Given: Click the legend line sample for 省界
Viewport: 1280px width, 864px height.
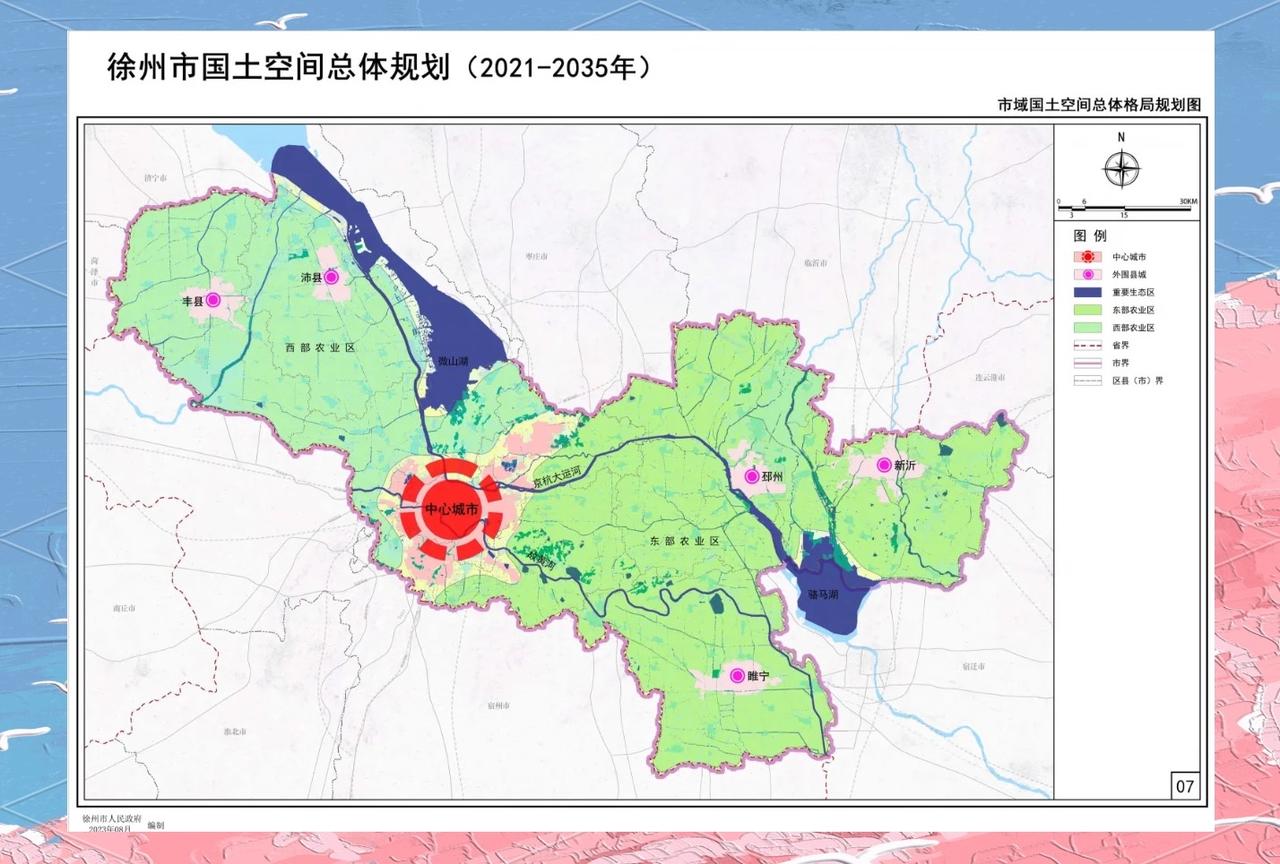Looking at the screenshot, I should pyautogui.click(x=1087, y=346).
